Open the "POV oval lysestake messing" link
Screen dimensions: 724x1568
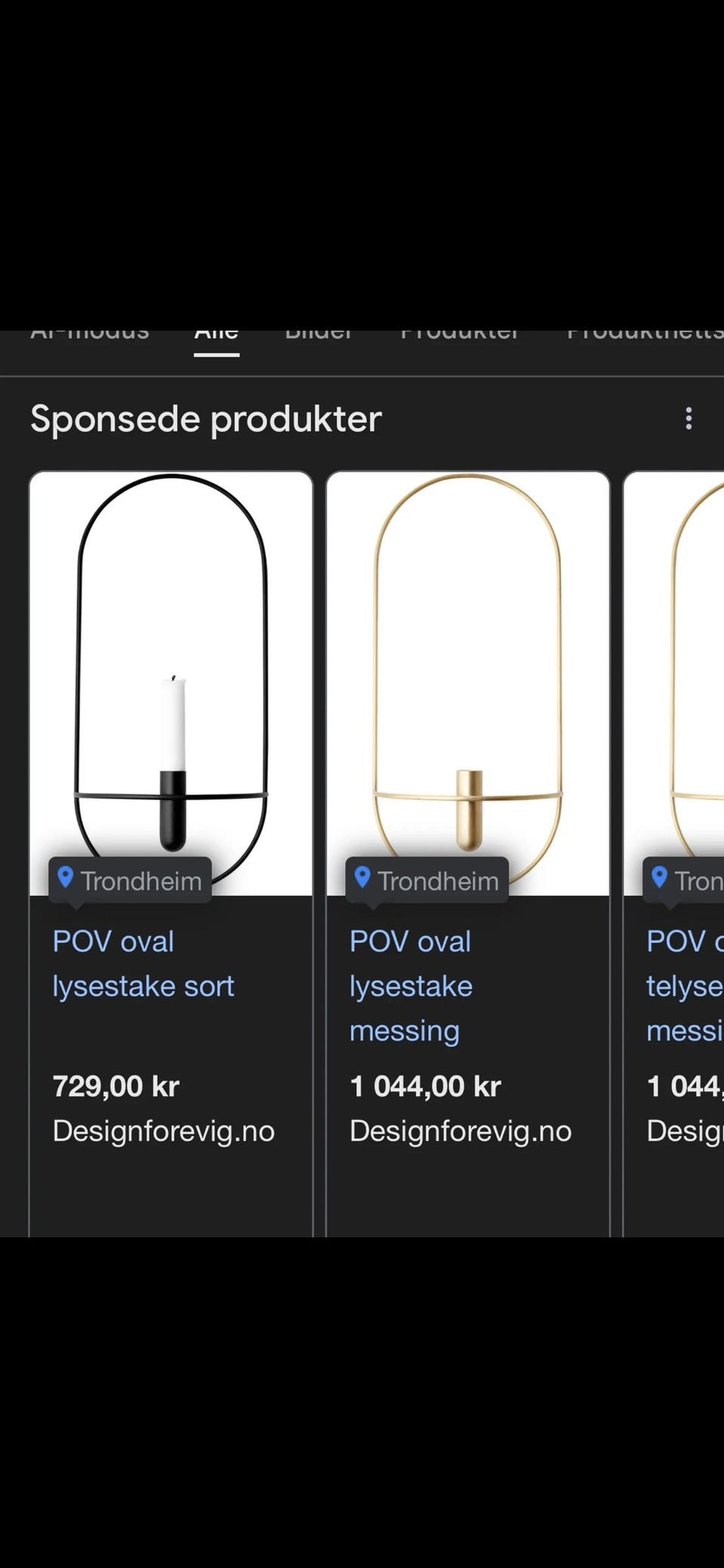[411, 985]
